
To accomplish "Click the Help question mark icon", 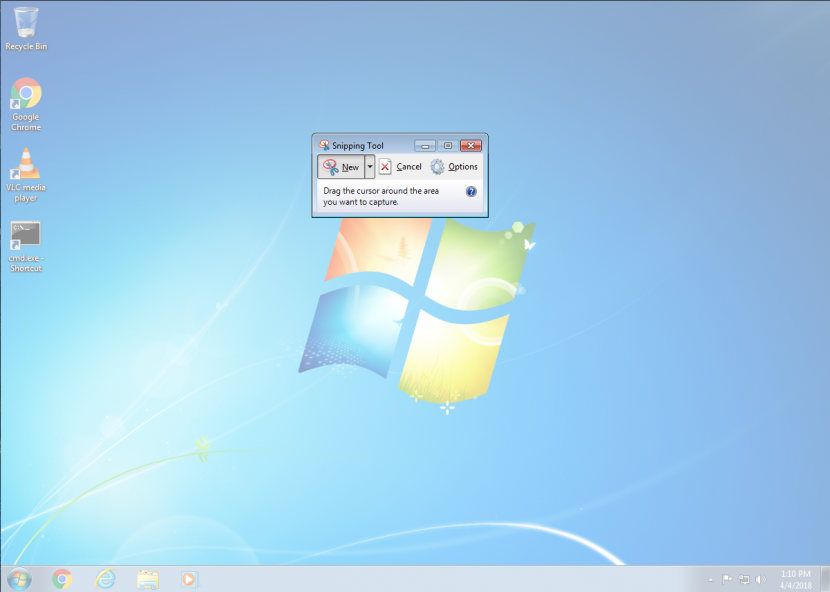I will click(x=471, y=191).
